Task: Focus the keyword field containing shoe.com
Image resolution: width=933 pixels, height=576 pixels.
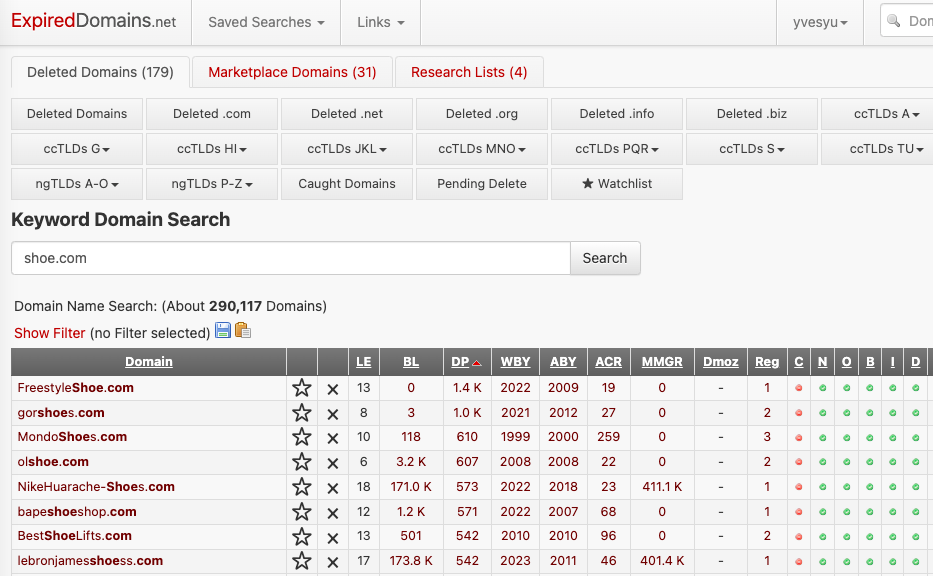Action: click(291, 258)
